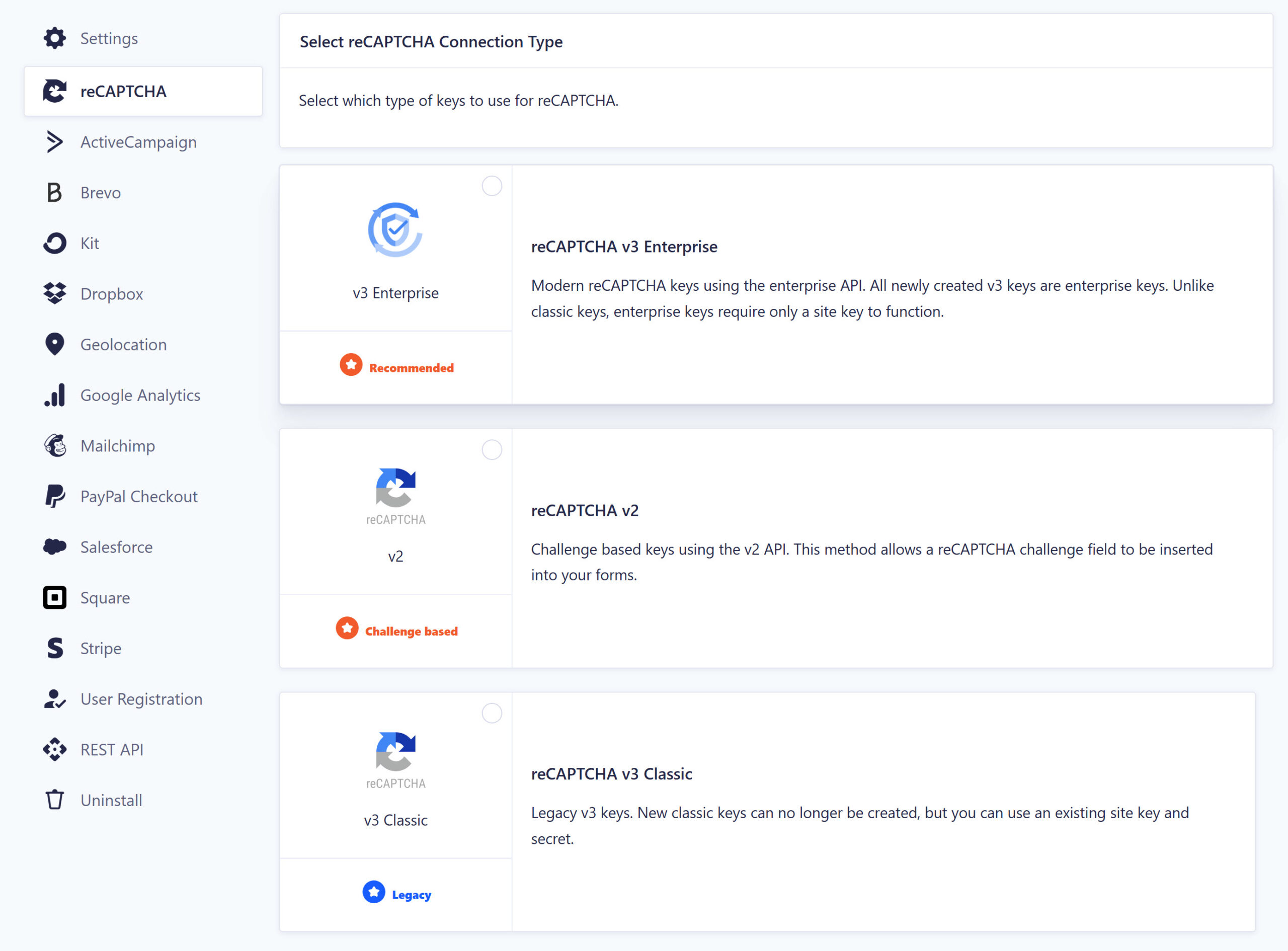This screenshot has width=1288, height=951.
Task: Click the 'Legacy' label text
Action: click(x=412, y=895)
